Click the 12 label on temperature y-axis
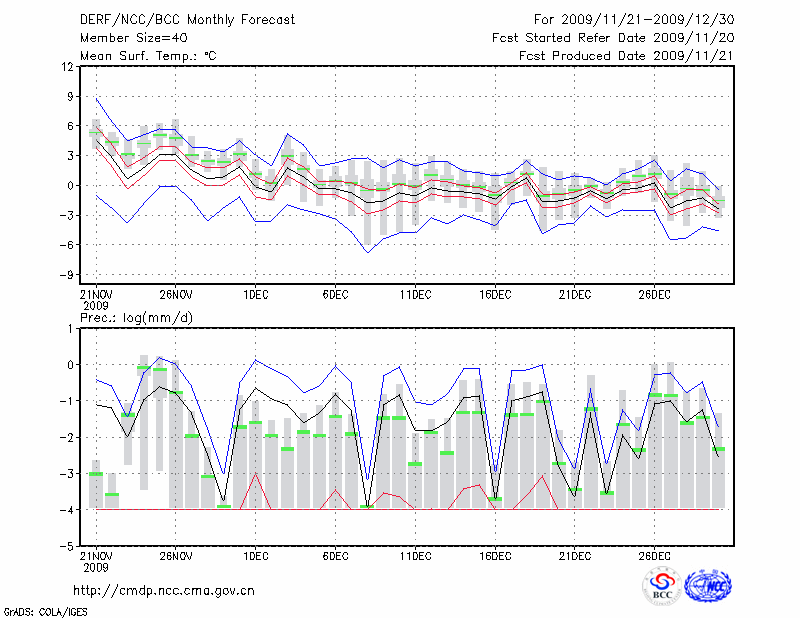The width and height of the screenshot is (800, 618). (x=68, y=67)
